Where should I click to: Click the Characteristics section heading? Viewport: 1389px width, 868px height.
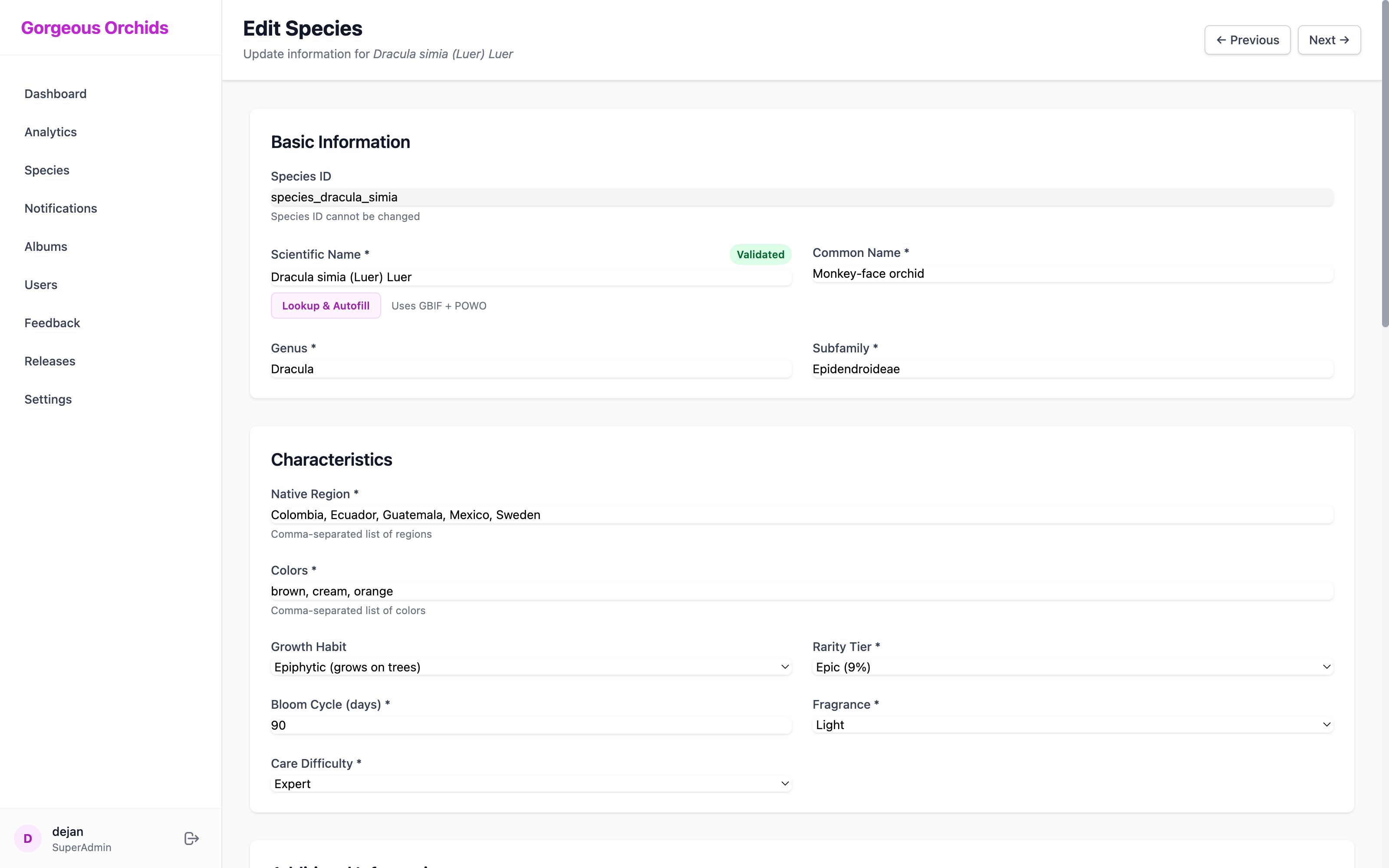(331, 459)
